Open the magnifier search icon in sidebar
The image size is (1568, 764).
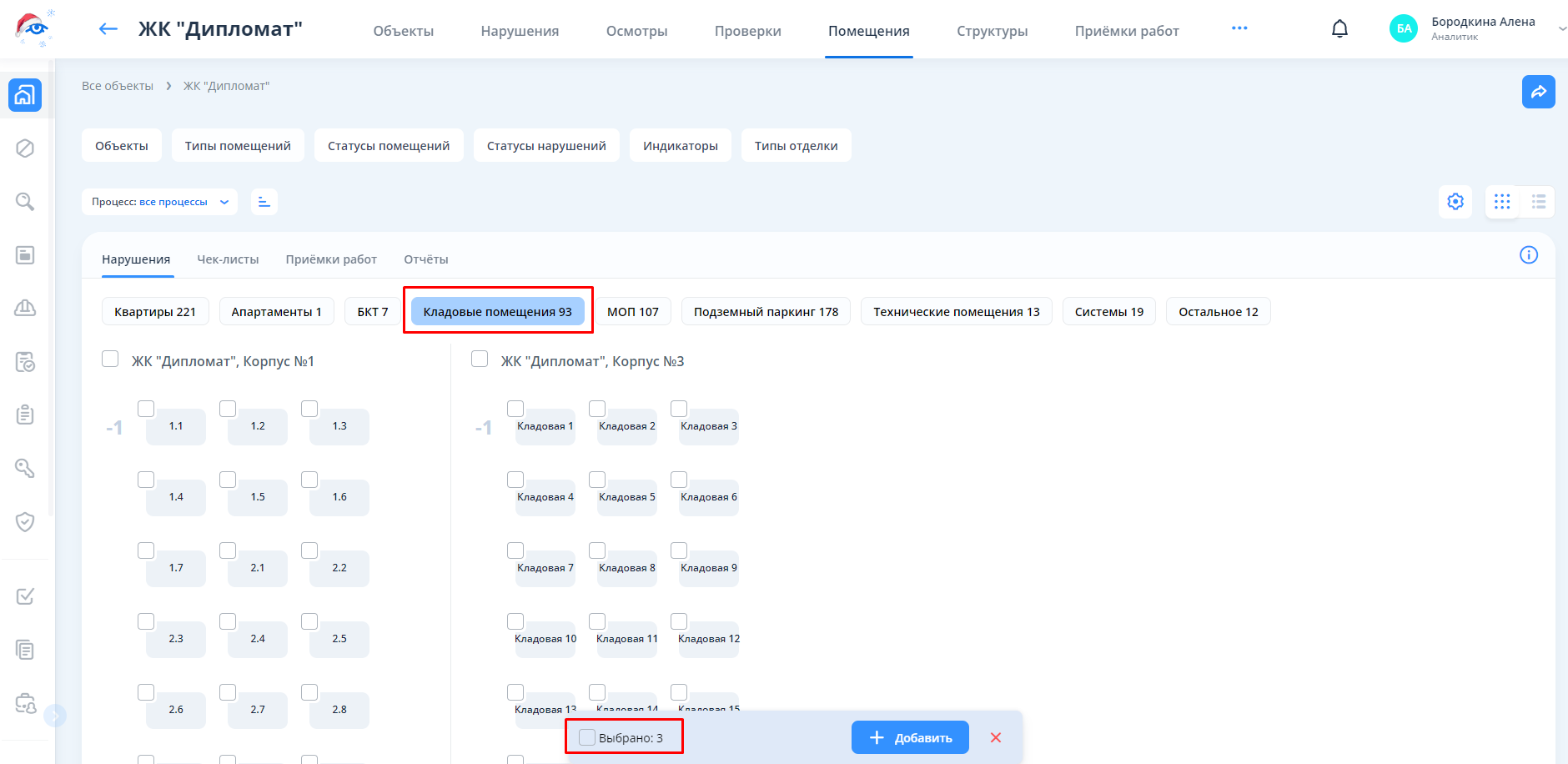click(x=25, y=202)
